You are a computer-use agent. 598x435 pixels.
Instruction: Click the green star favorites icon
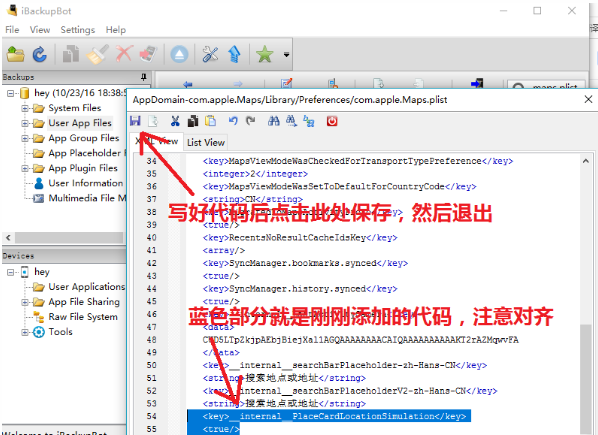click(265, 54)
